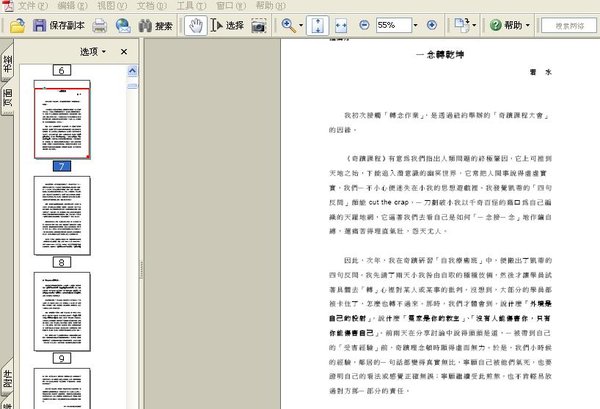This screenshot has width=600, height=409.
Task: Open a file with the folder icon
Action: tap(17, 26)
